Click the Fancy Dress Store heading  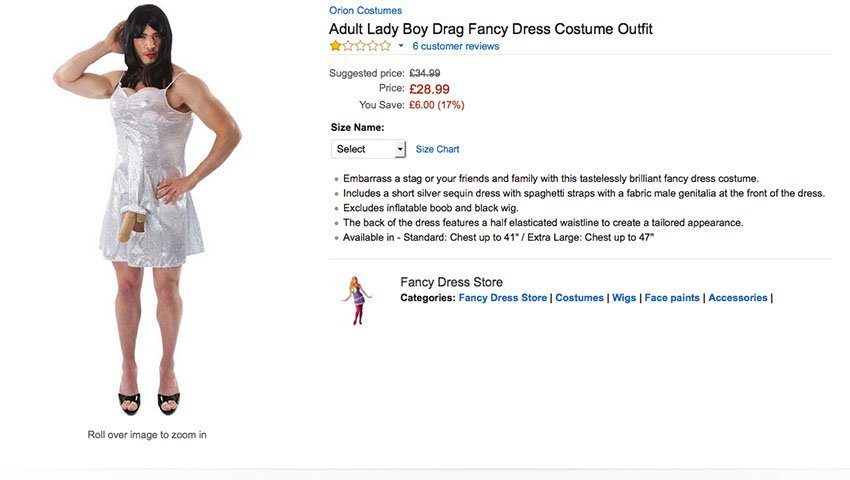452,282
